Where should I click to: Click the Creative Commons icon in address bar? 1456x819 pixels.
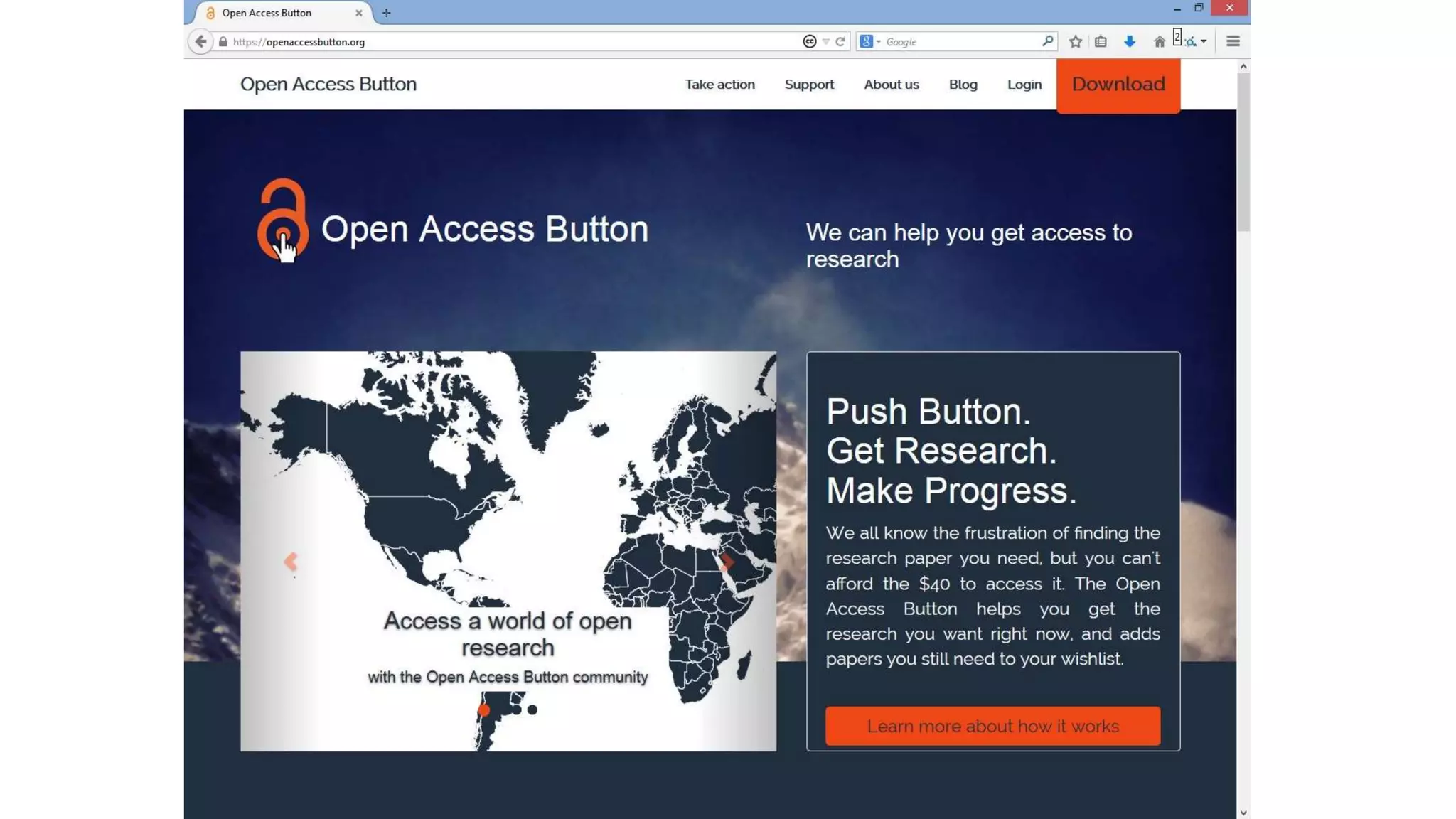[809, 41]
